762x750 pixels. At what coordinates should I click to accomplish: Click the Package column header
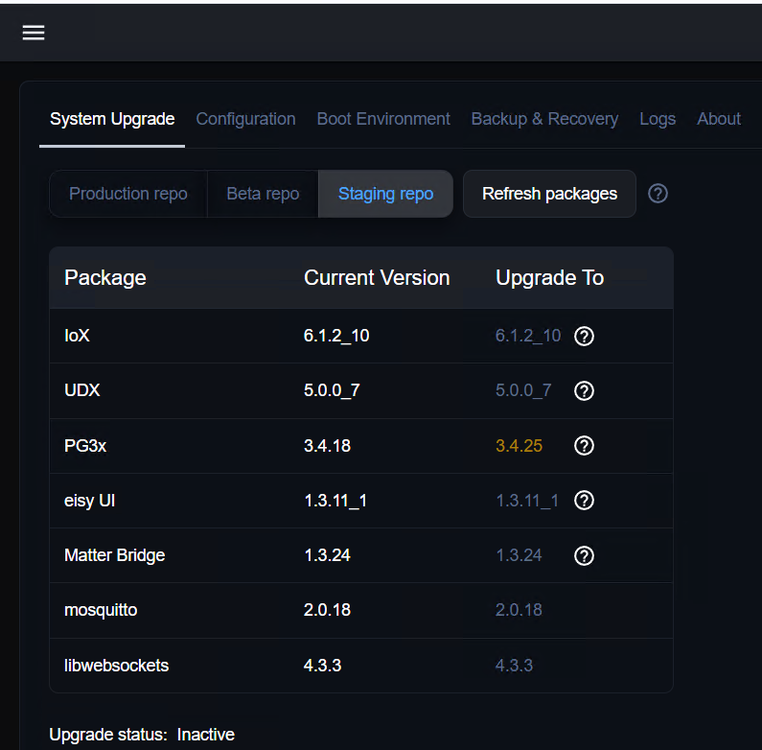point(105,278)
